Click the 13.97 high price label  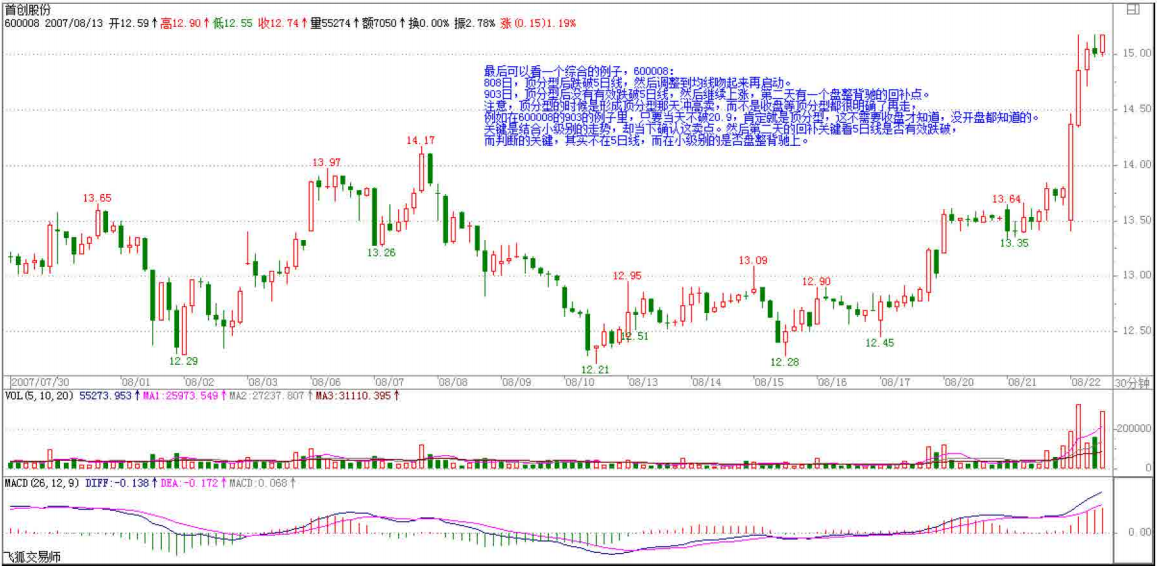pyautogui.click(x=326, y=162)
